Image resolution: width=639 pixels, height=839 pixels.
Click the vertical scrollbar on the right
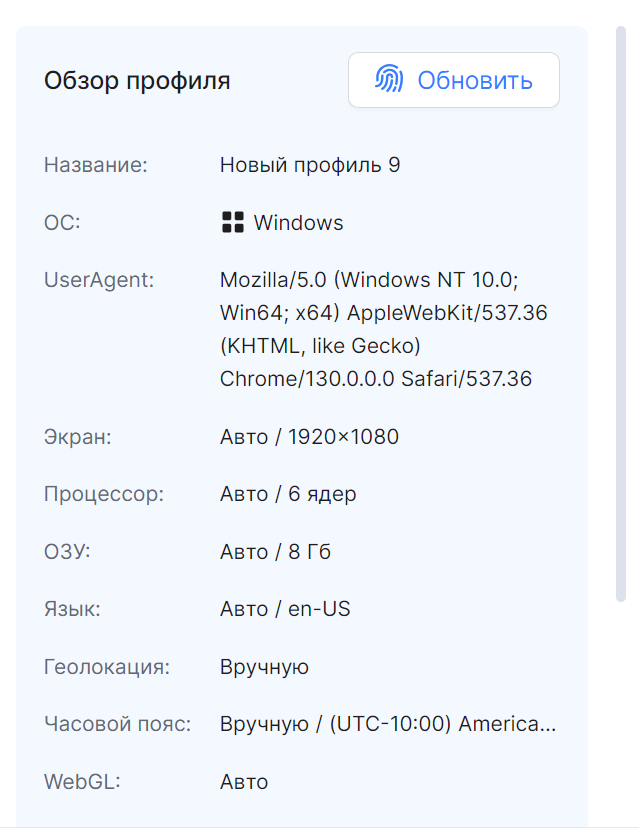coord(621,314)
